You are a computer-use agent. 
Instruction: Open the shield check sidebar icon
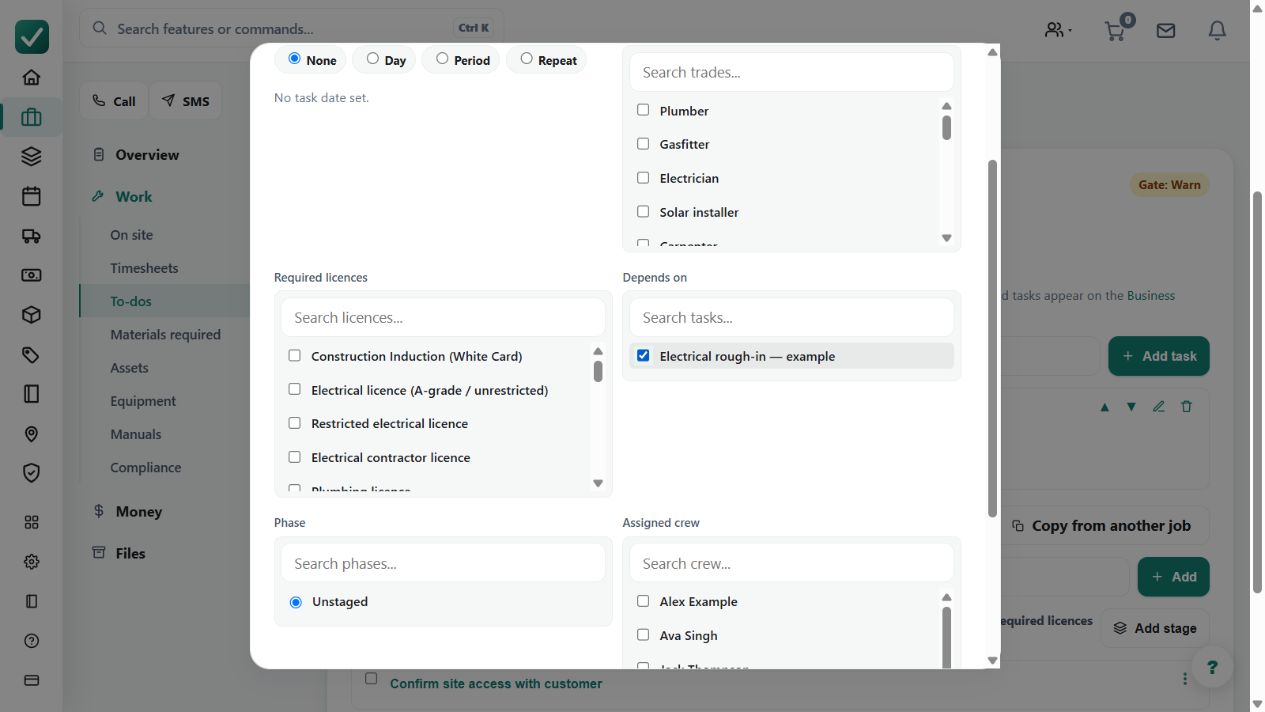click(31, 473)
